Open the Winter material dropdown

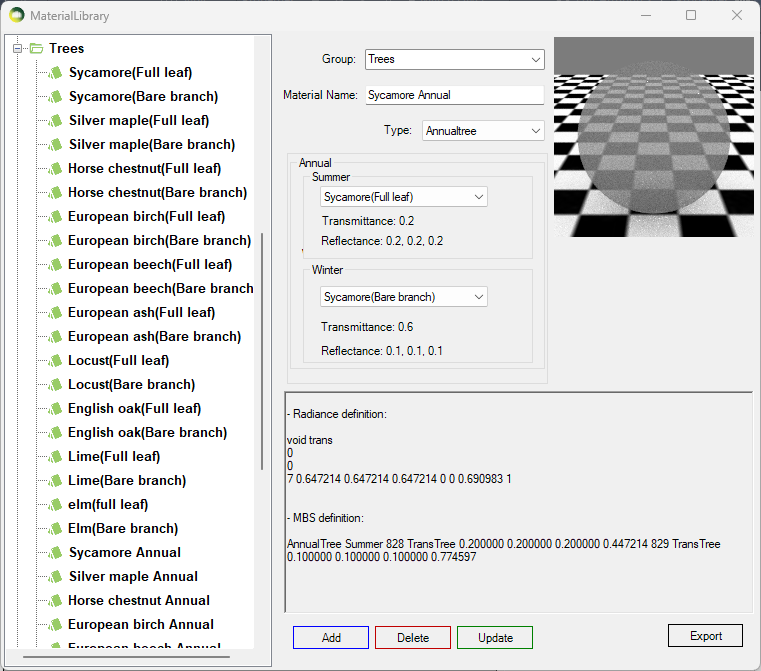[404, 297]
